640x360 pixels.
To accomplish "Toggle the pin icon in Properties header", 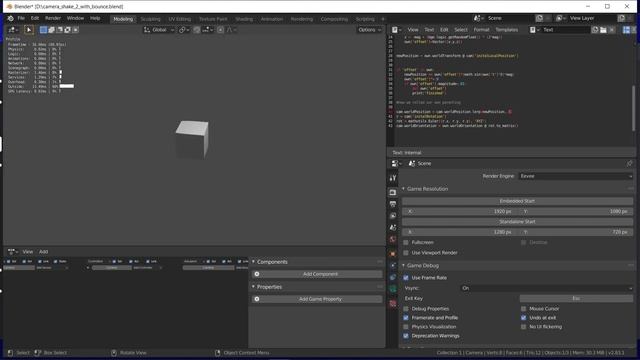I will [x=629, y=163].
